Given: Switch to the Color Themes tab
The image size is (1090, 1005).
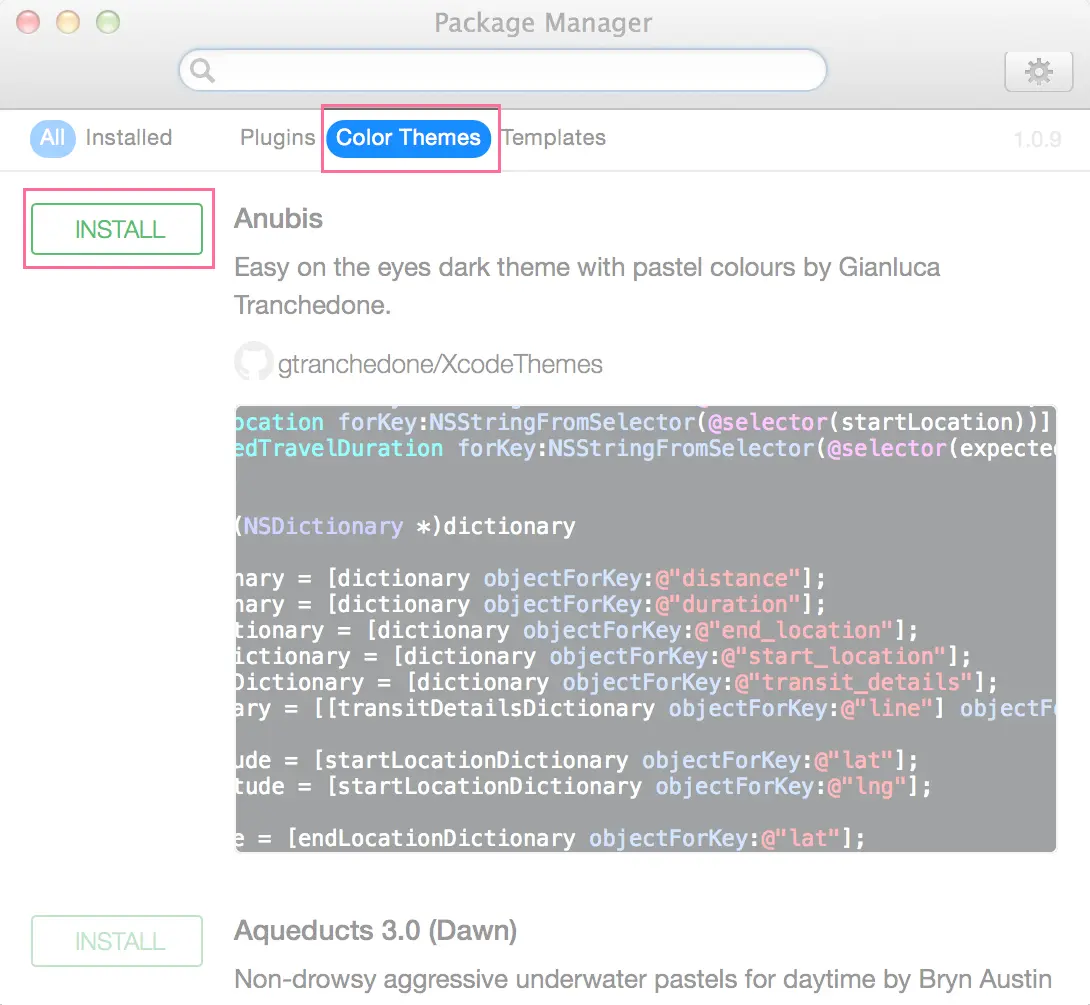Looking at the screenshot, I should [409, 138].
